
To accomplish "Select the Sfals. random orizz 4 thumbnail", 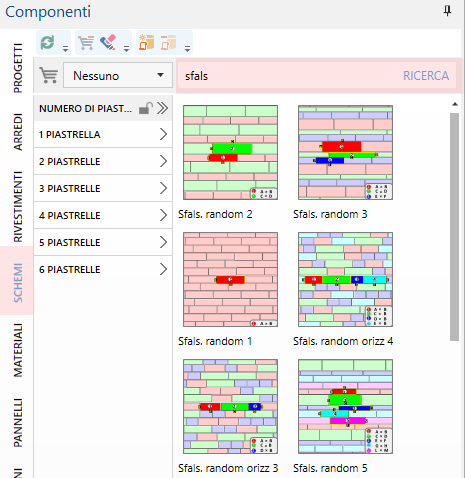I will pyautogui.click(x=345, y=279).
